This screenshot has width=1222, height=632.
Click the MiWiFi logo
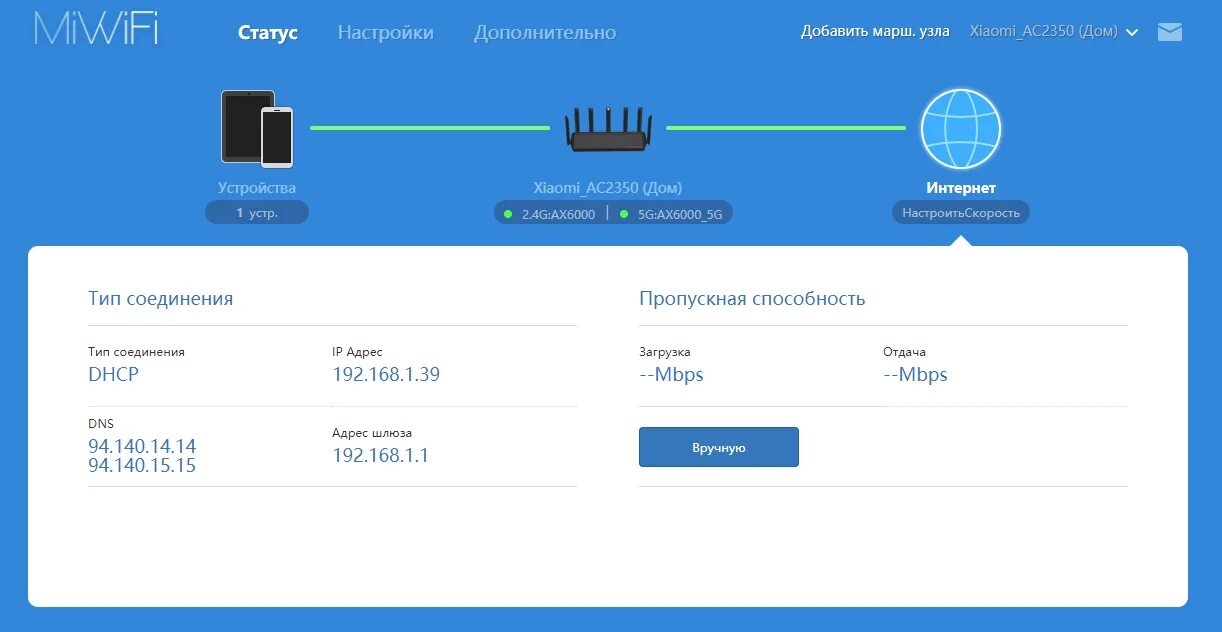(x=95, y=29)
